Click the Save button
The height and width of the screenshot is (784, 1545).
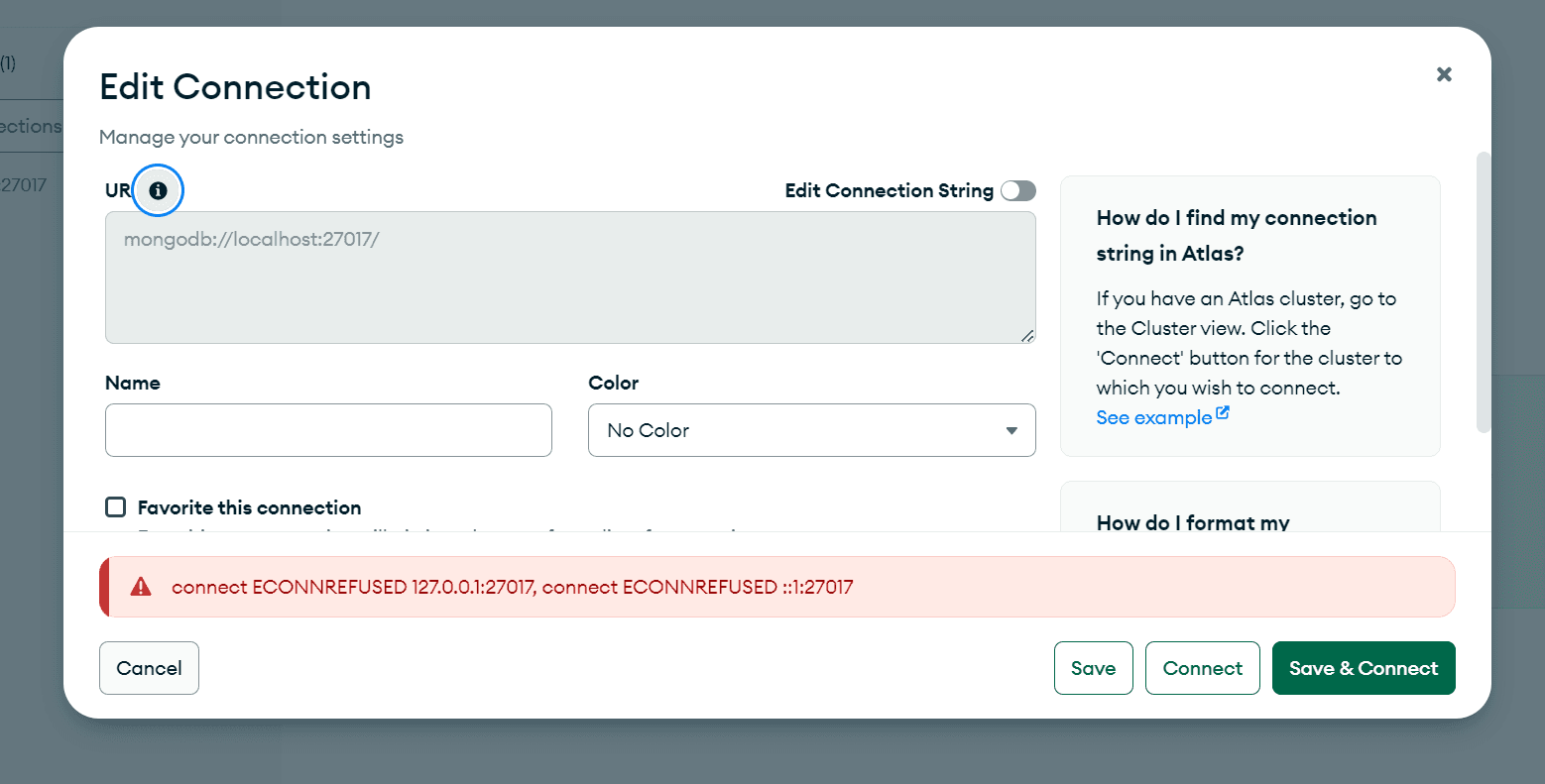(1093, 668)
